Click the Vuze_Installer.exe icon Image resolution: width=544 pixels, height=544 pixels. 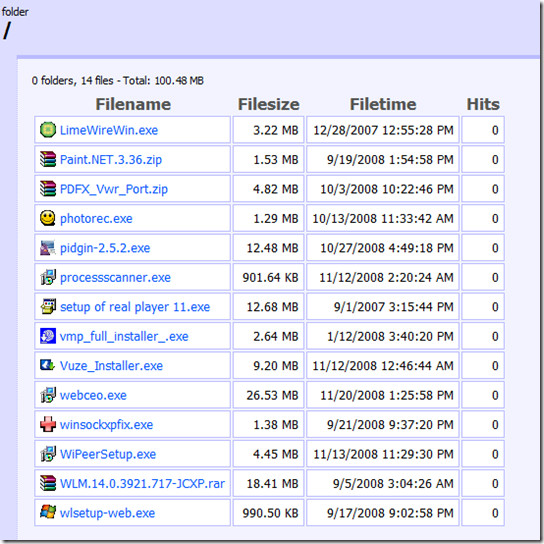(48, 365)
